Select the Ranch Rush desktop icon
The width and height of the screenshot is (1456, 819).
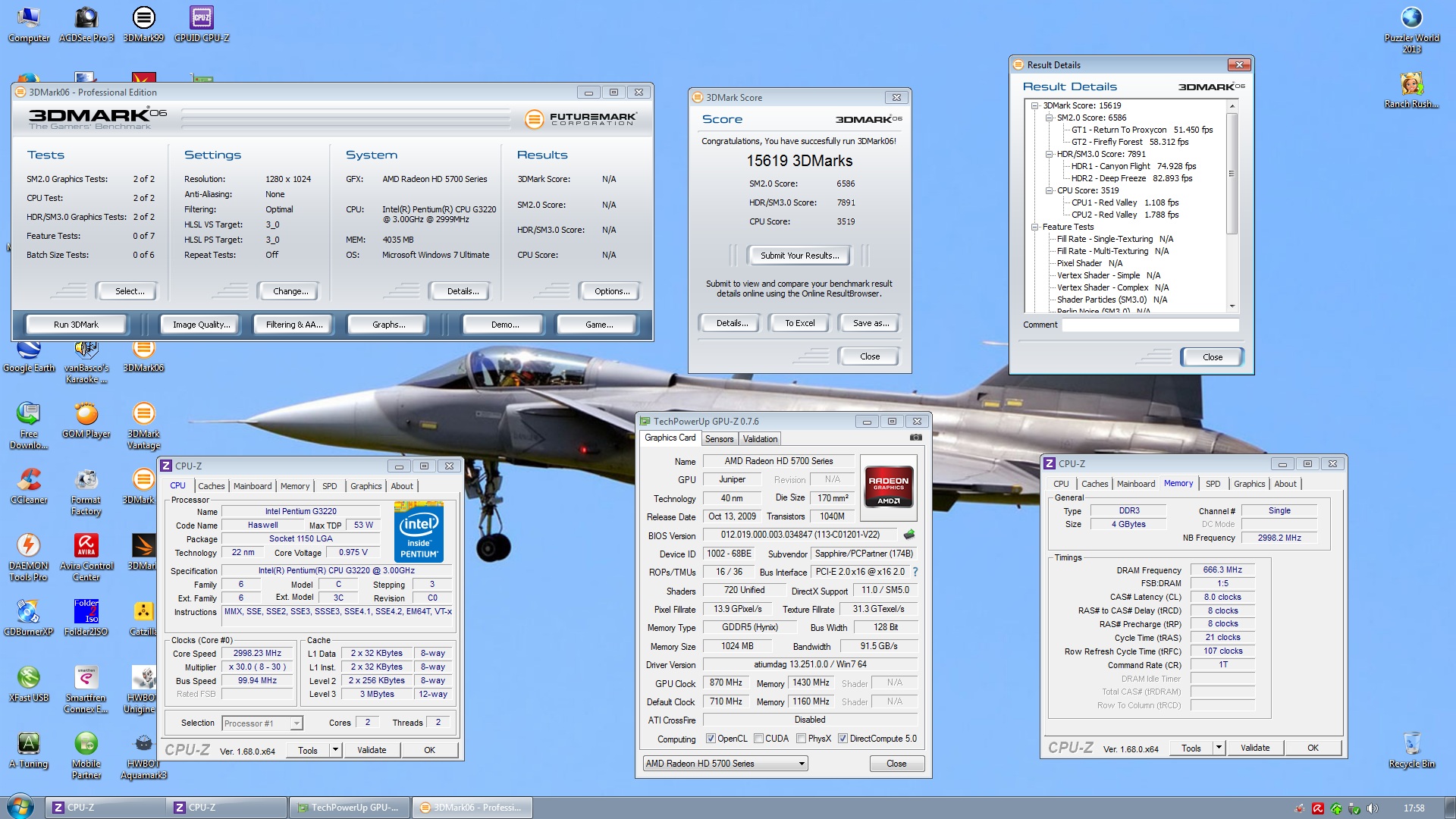click(1411, 91)
